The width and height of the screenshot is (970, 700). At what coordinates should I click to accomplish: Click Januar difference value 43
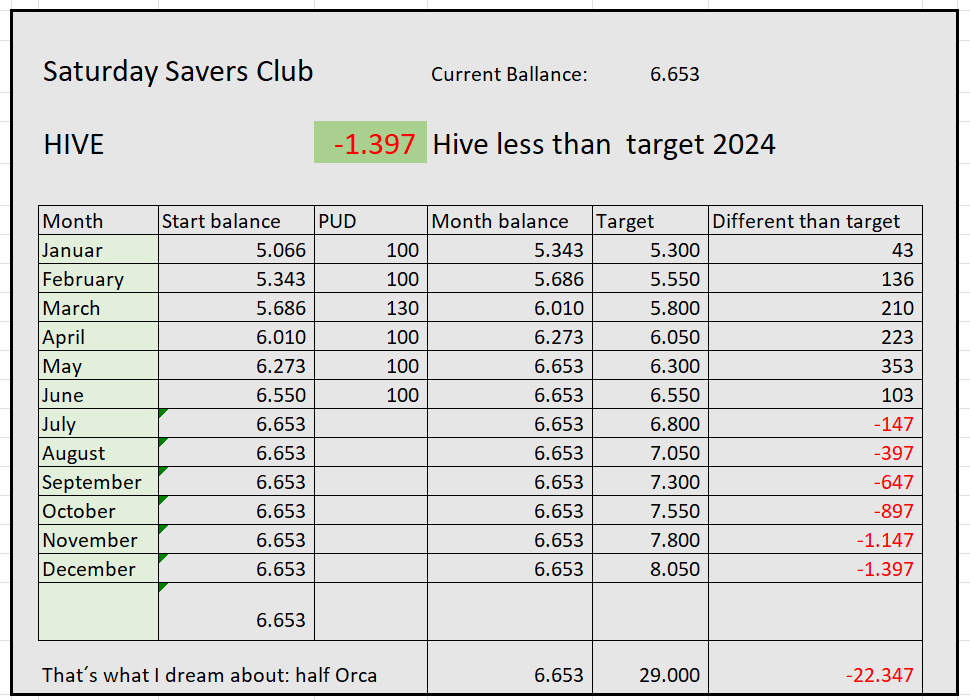click(815, 250)
